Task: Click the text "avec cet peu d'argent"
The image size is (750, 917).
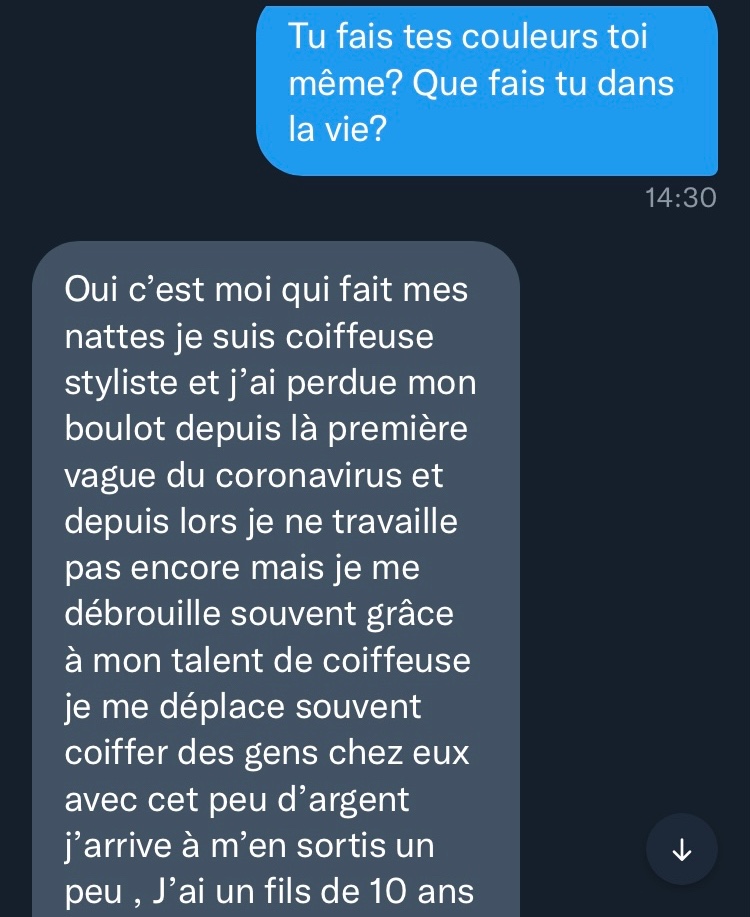Action: (237, 800)
